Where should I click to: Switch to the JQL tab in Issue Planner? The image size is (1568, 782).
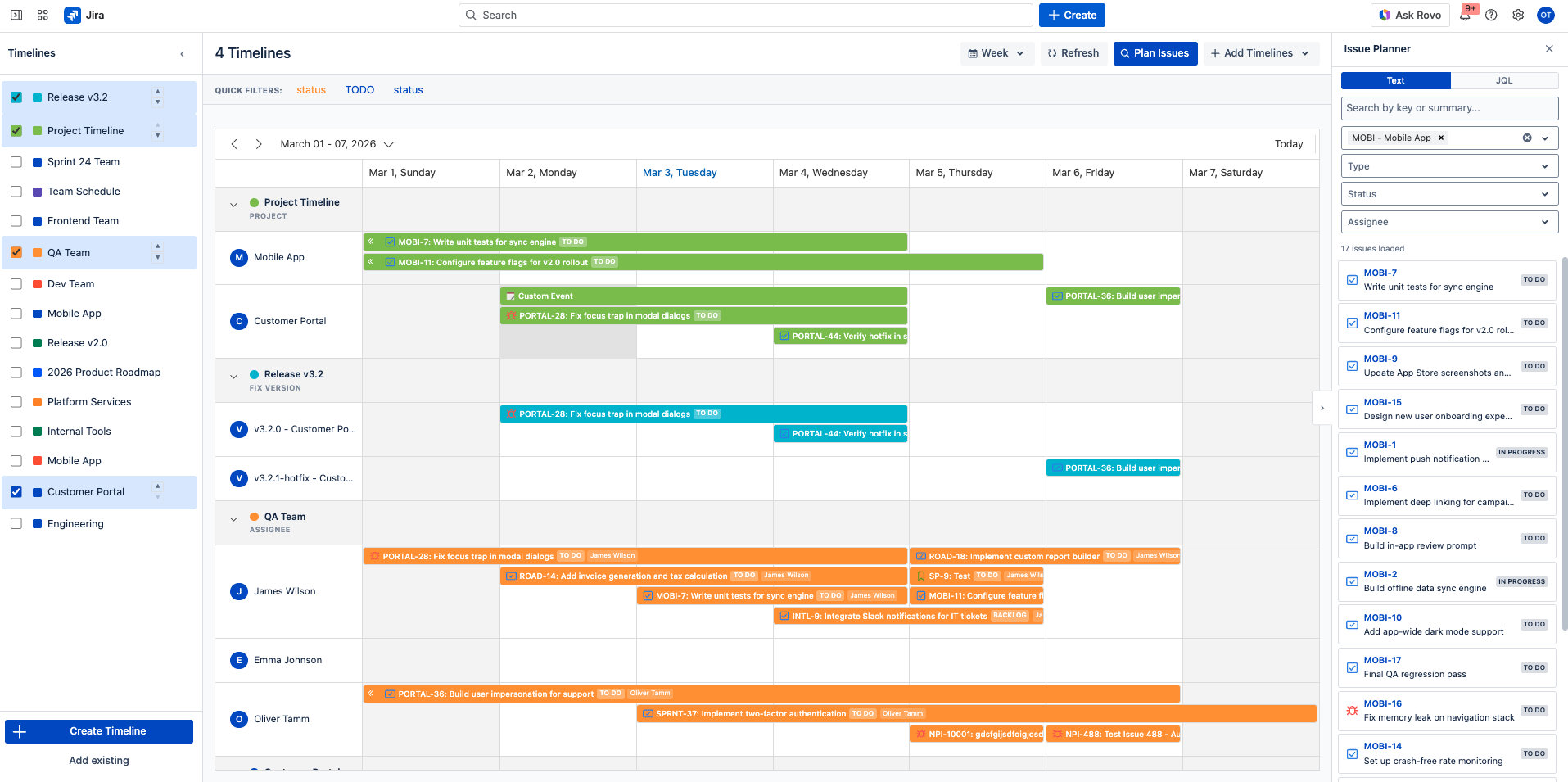pyautogui.click(x=1504, y=80)
